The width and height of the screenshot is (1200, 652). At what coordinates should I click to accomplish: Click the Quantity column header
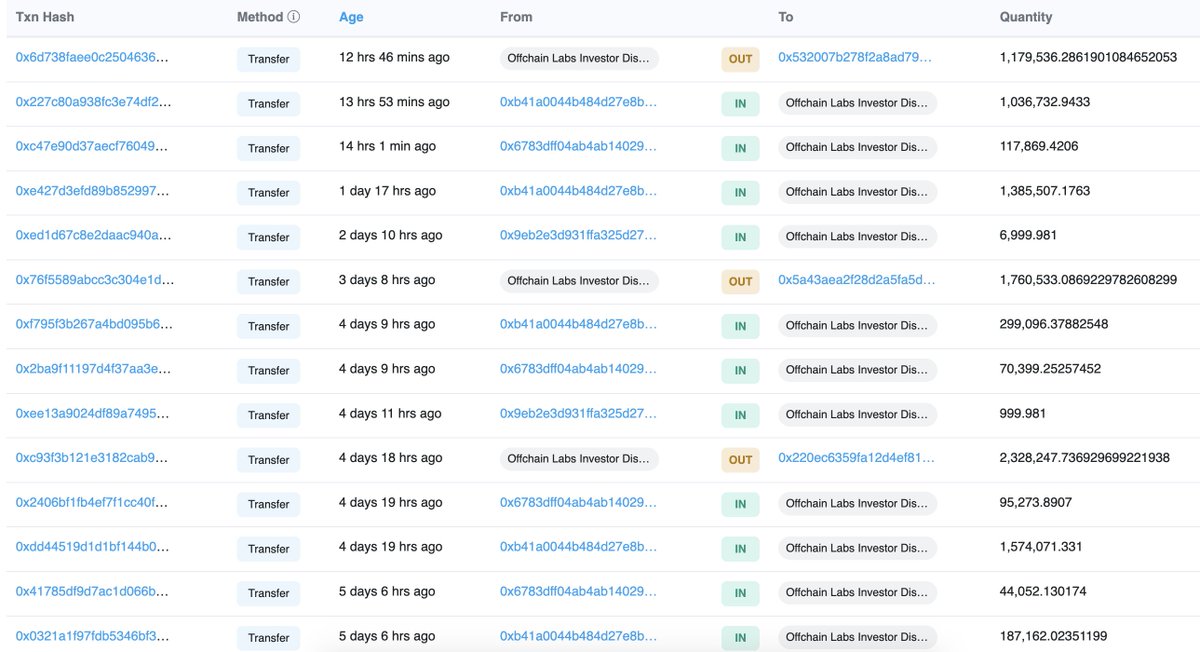pyautogui.click(x=1026, y=17)
